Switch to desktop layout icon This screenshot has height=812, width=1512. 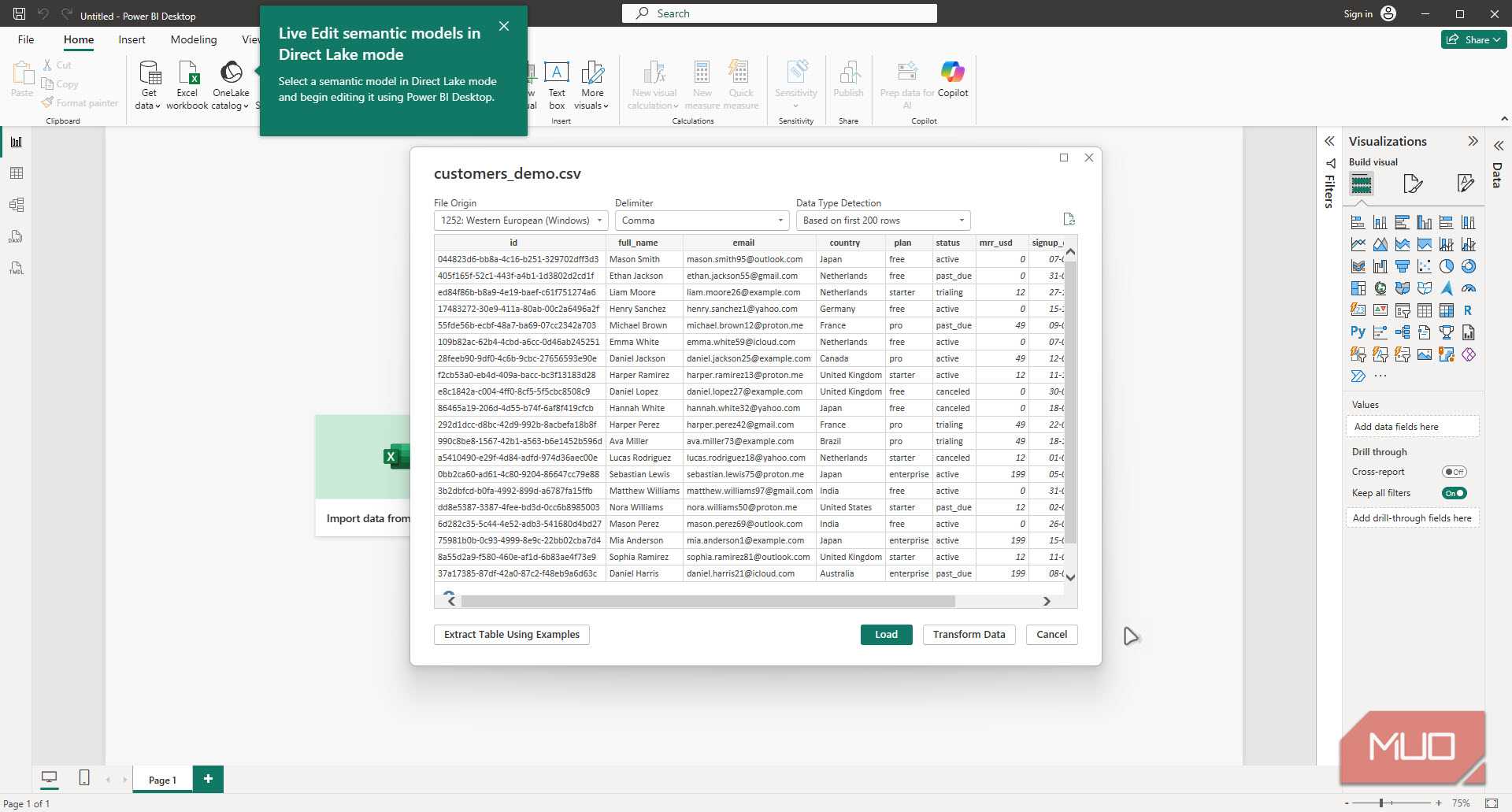(49, 778)
